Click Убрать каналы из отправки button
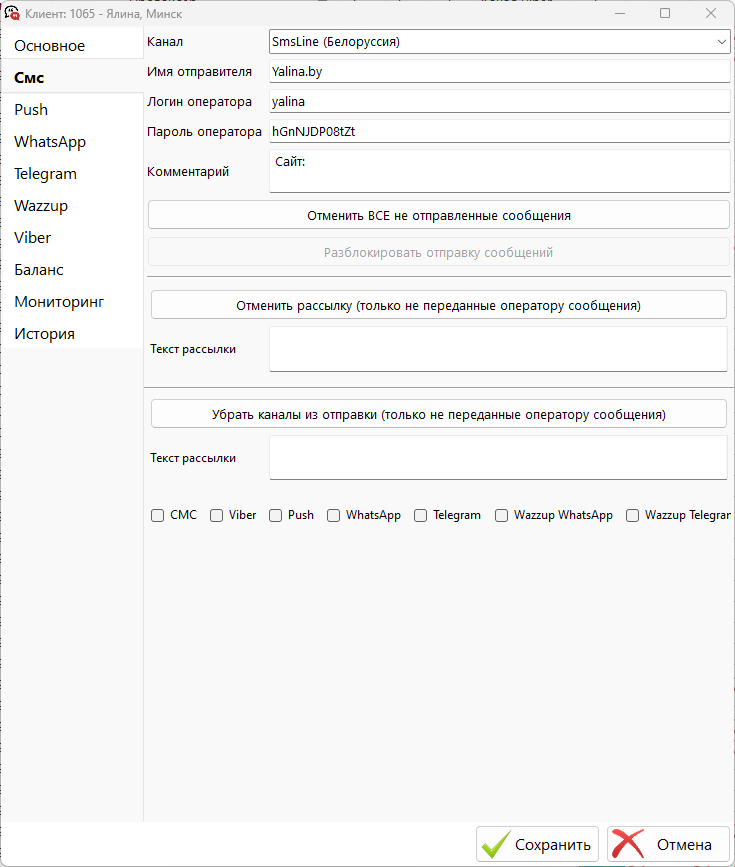The image size is (735, 867). tap(439, 414)
